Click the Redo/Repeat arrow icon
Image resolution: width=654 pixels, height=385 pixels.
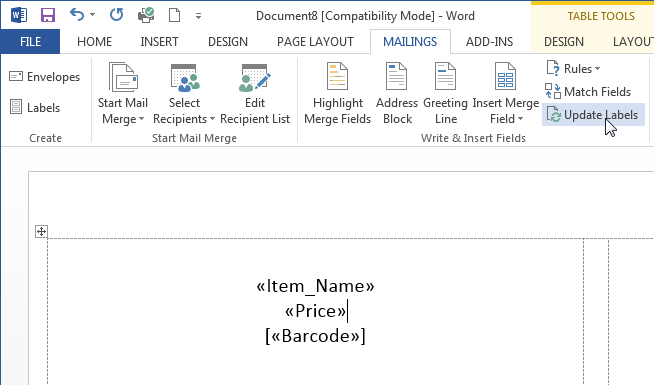click(x=116, y=15)
